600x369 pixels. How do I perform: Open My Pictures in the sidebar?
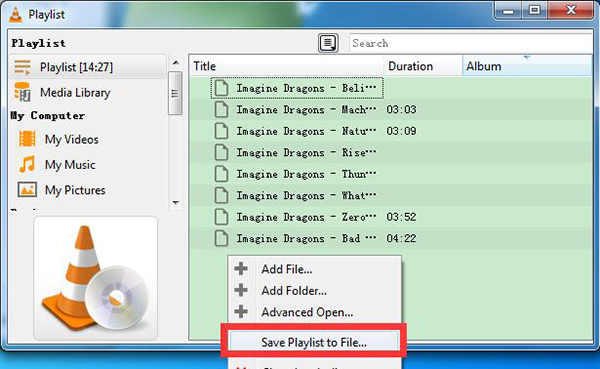coord(75,190)
